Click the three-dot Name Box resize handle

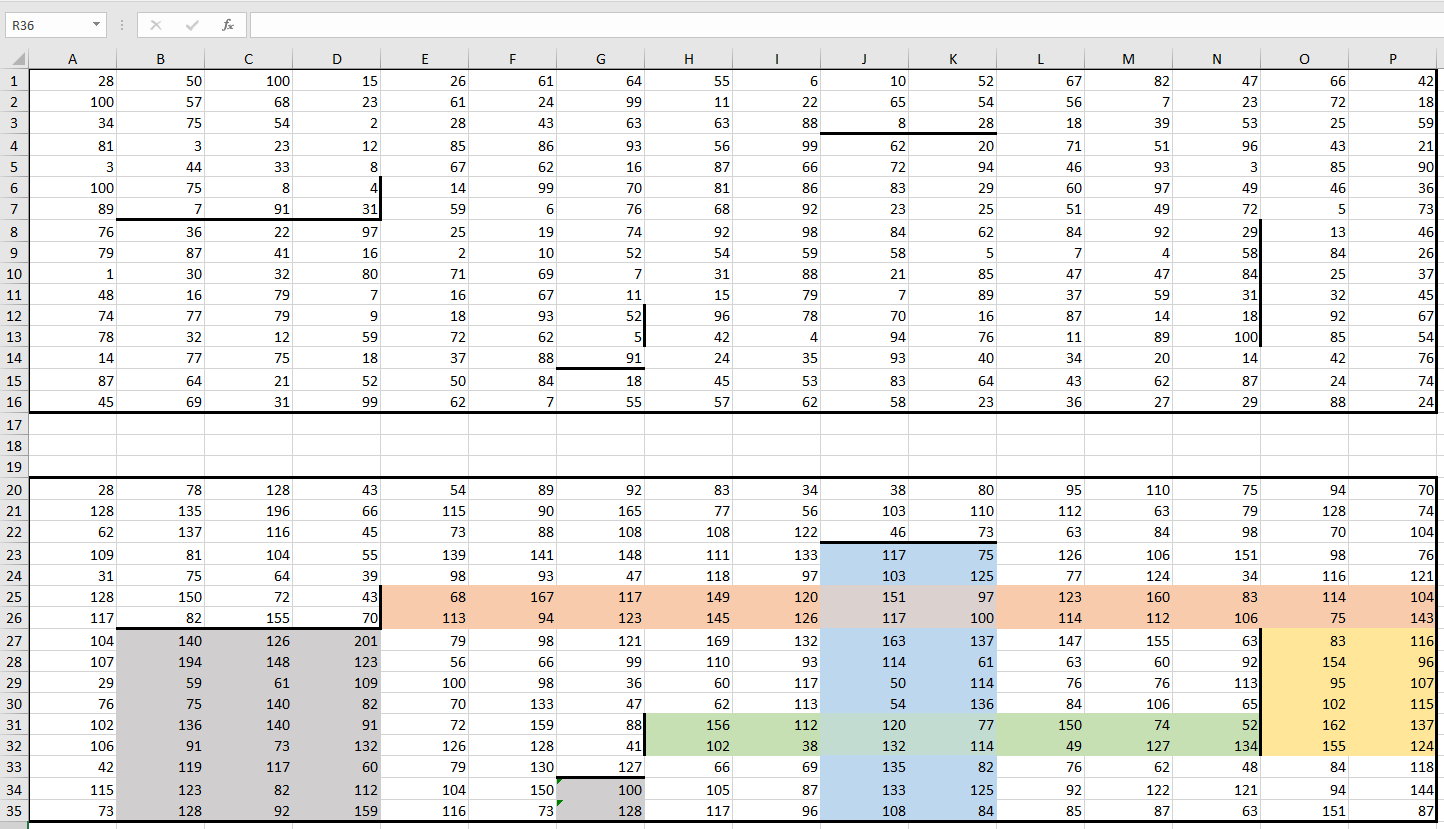click(x=121, y=25)
